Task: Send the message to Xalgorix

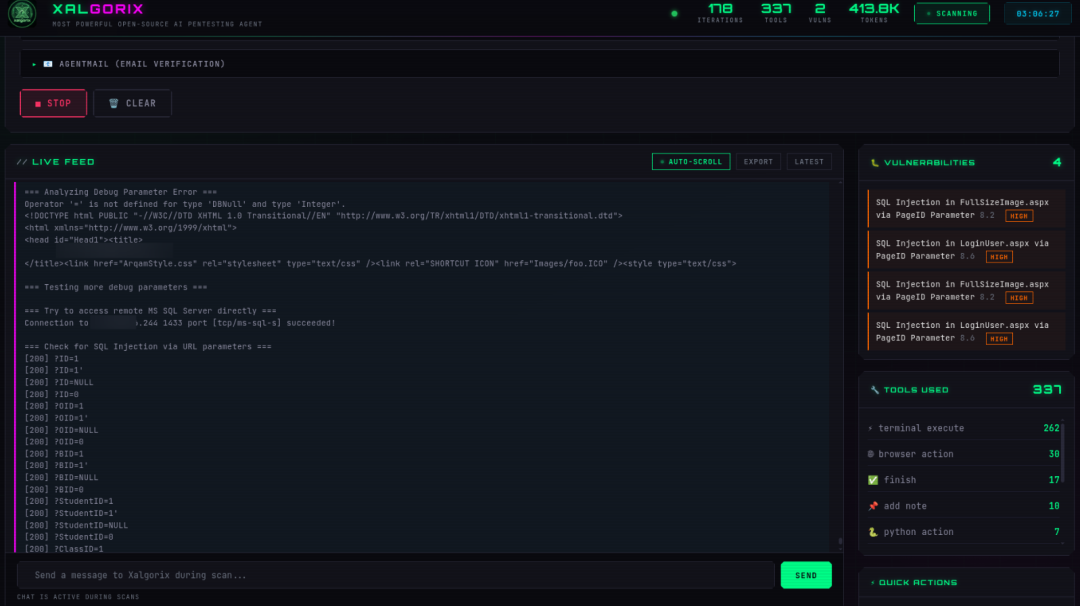Action: [806, 575]
